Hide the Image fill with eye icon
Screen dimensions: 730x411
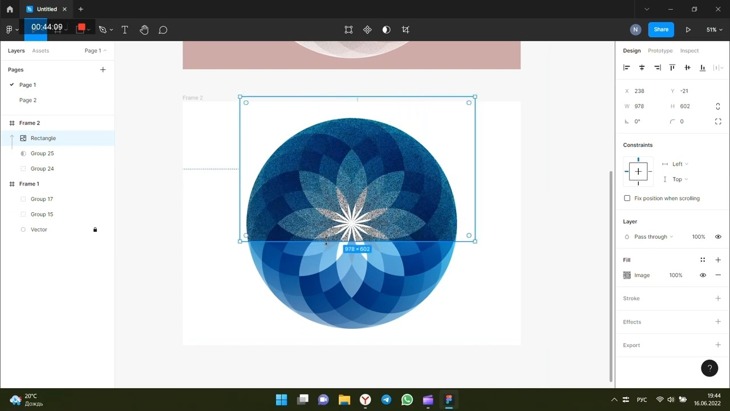703,275
